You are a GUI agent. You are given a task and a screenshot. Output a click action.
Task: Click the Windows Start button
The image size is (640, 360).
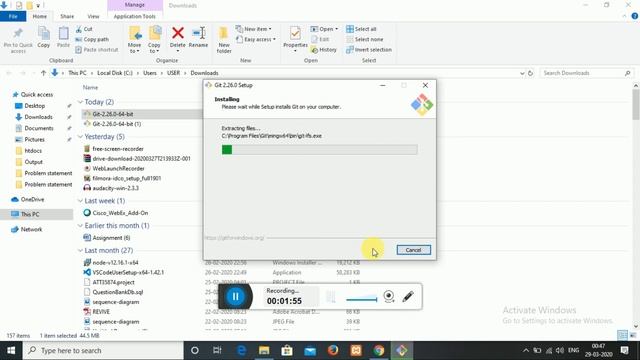point(11,351)
